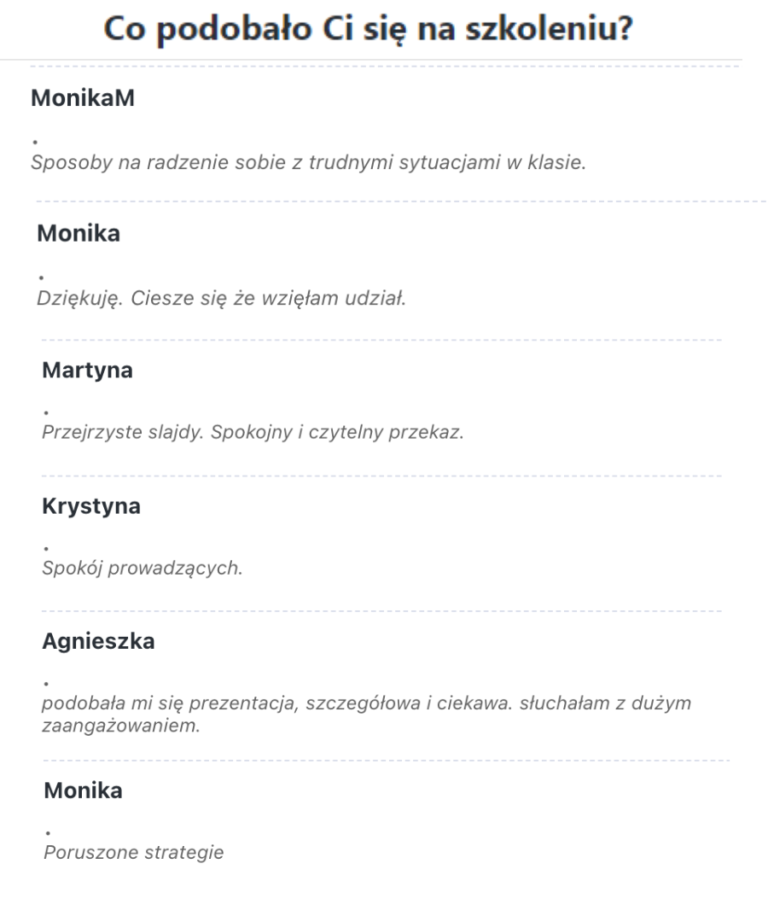The height and width of the screenshot is (922, 768).
Task: Click the dot above "Poruszone strategie"
Action: pyautogui.click(x=48, y=832)
